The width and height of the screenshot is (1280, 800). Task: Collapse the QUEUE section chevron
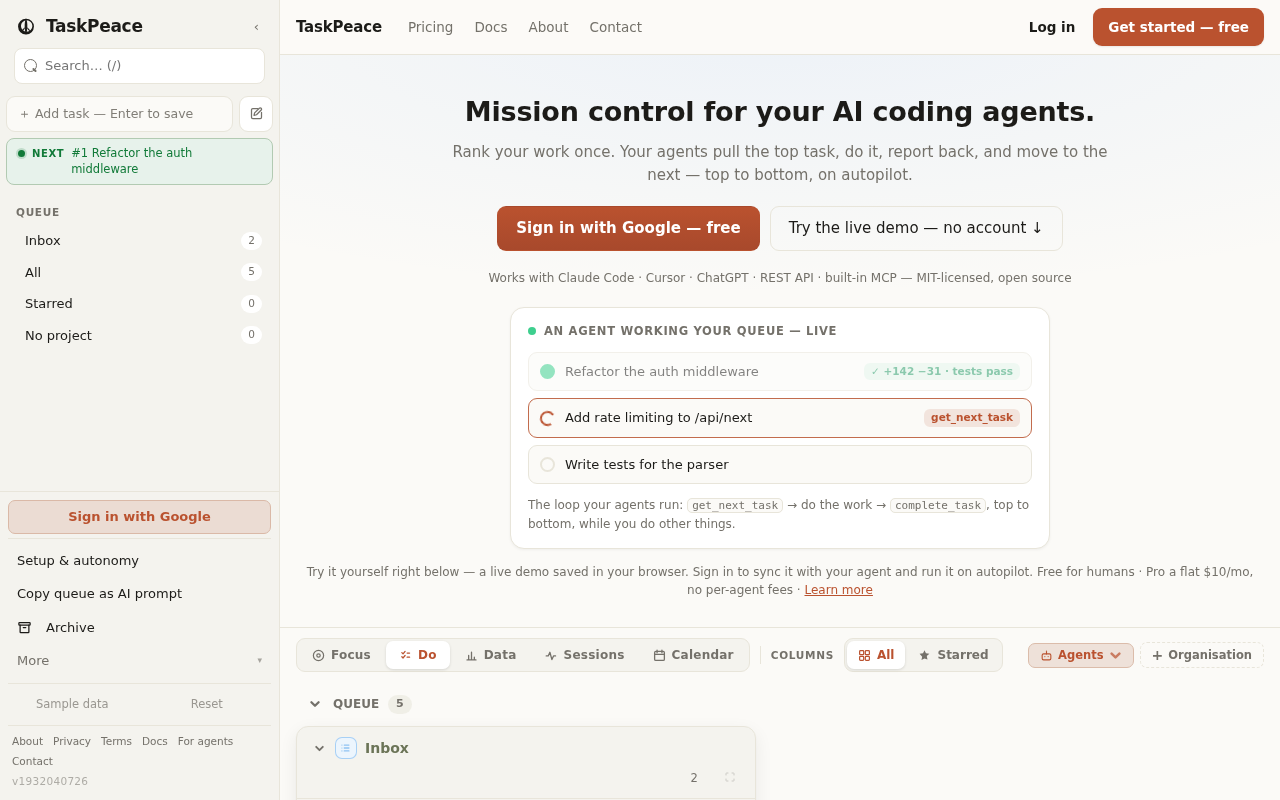coord(315,704)
